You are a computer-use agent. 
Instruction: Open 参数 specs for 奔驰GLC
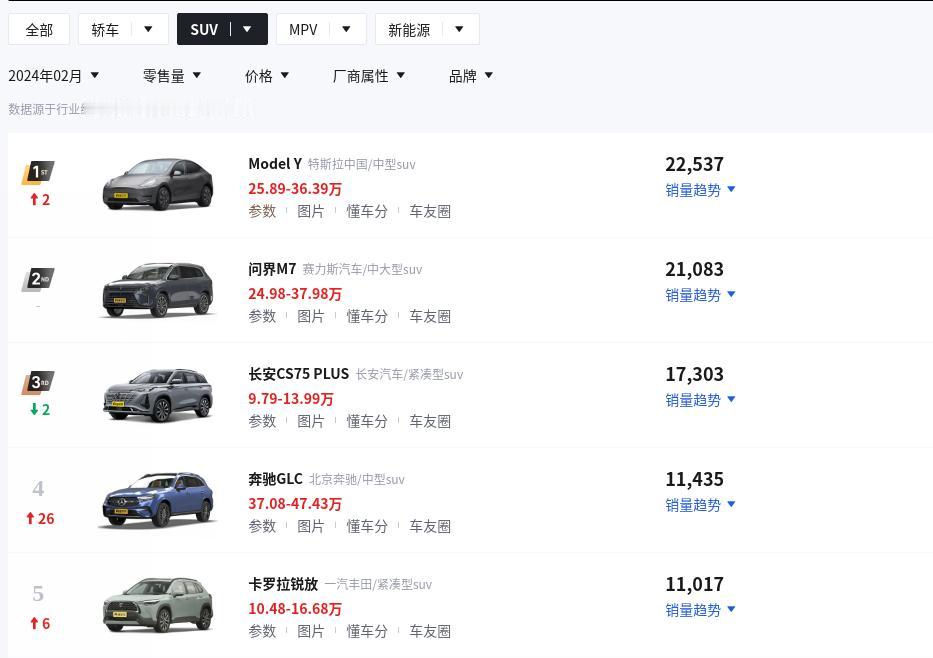point(262,527)
